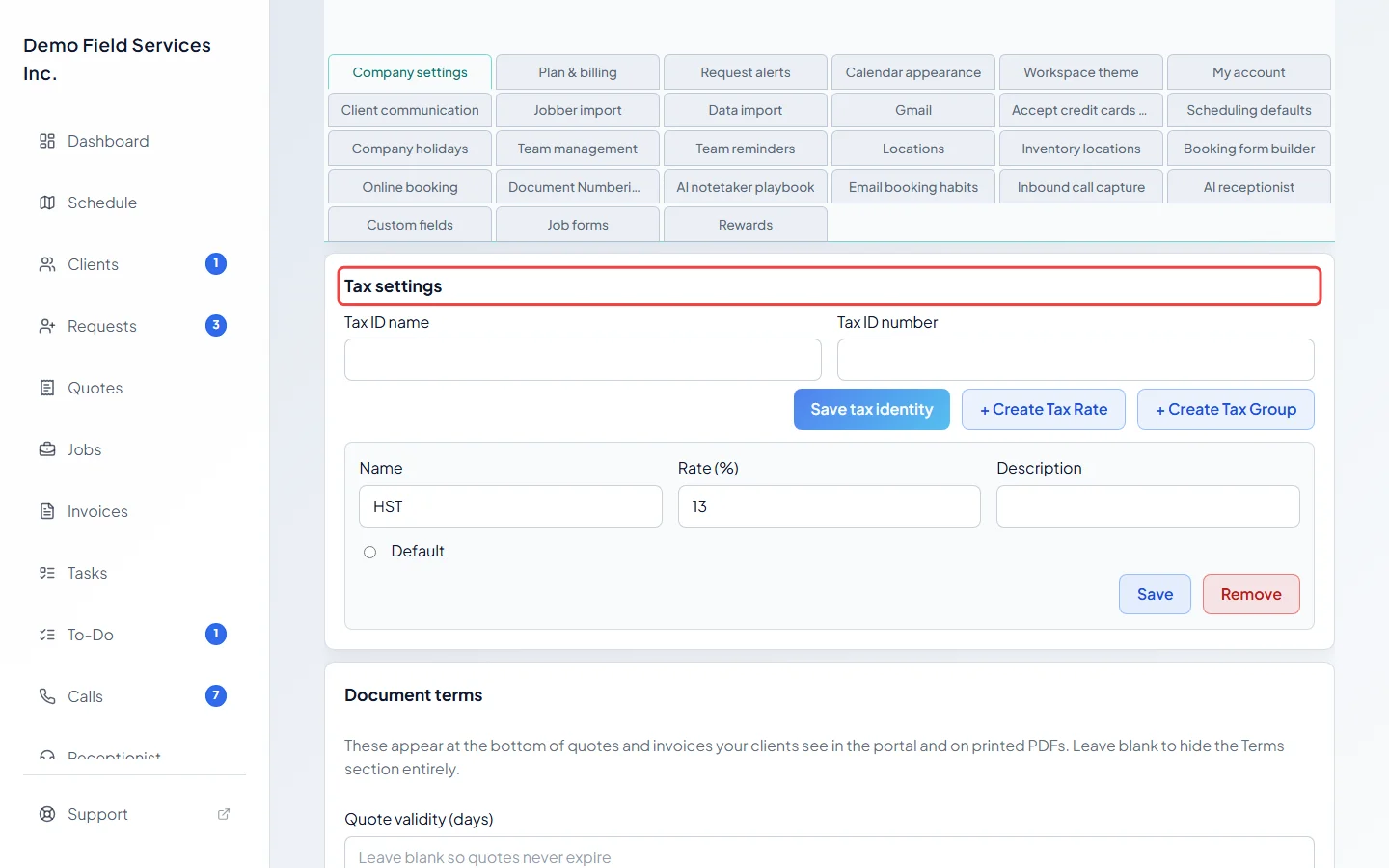
Task: Open the Online booking tab
Action: 410,187
